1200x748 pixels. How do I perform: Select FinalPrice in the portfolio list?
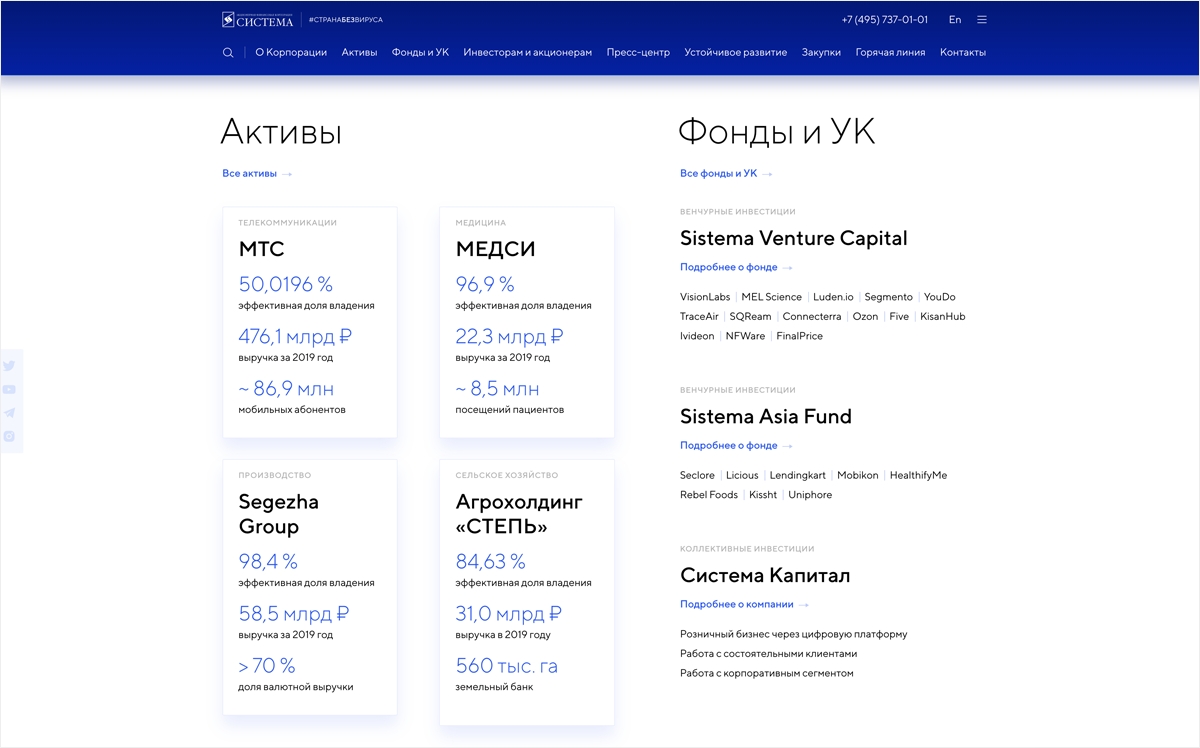tap(800, 337)
